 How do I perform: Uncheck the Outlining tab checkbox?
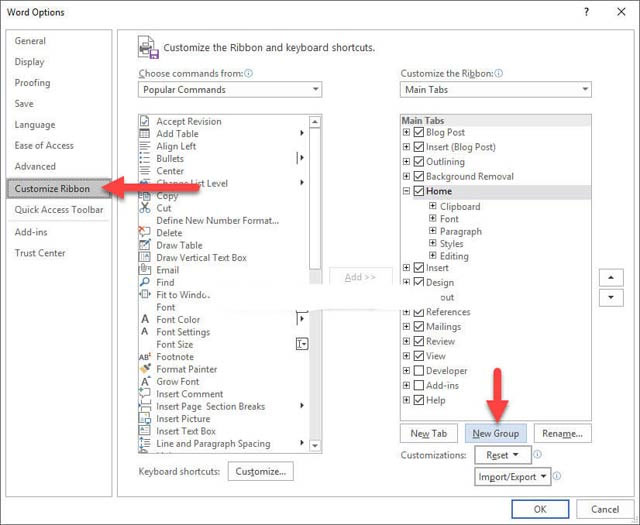[x=418, y=162]
